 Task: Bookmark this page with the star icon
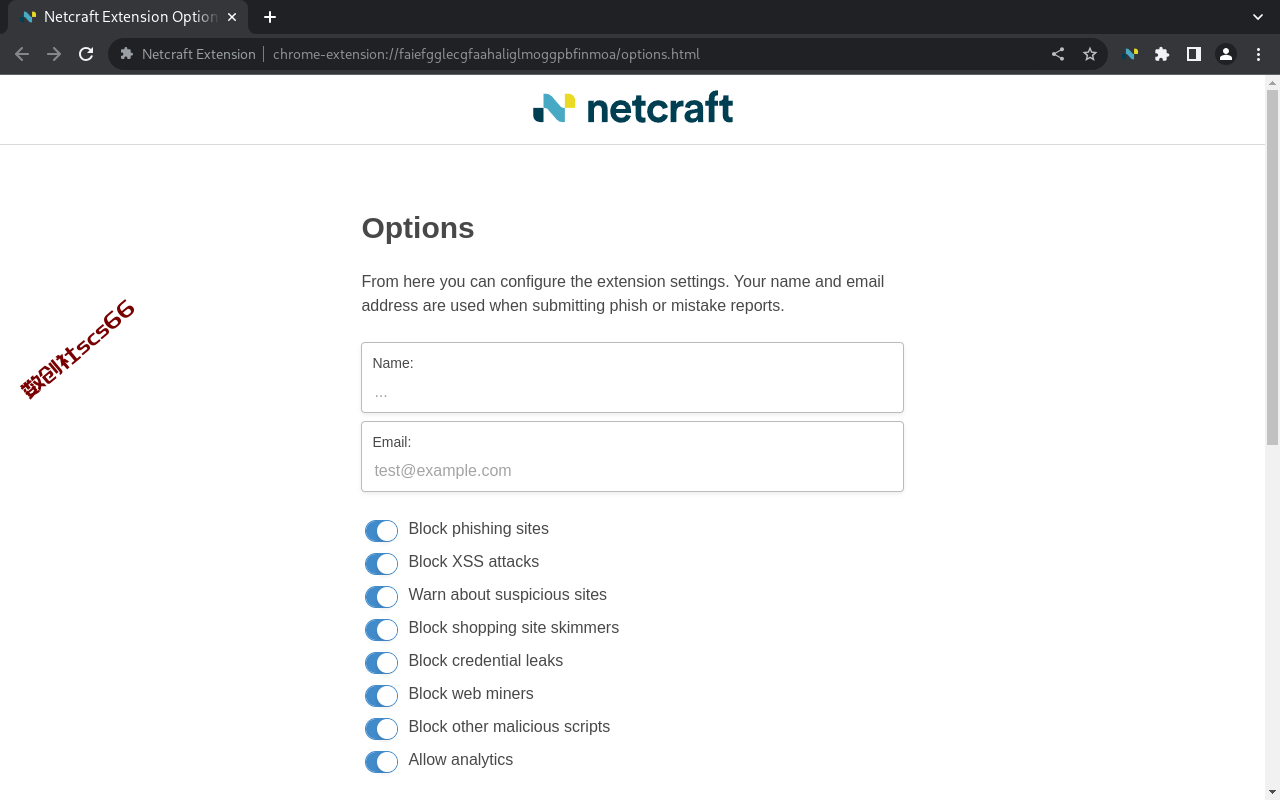[x=1090, y=54]
